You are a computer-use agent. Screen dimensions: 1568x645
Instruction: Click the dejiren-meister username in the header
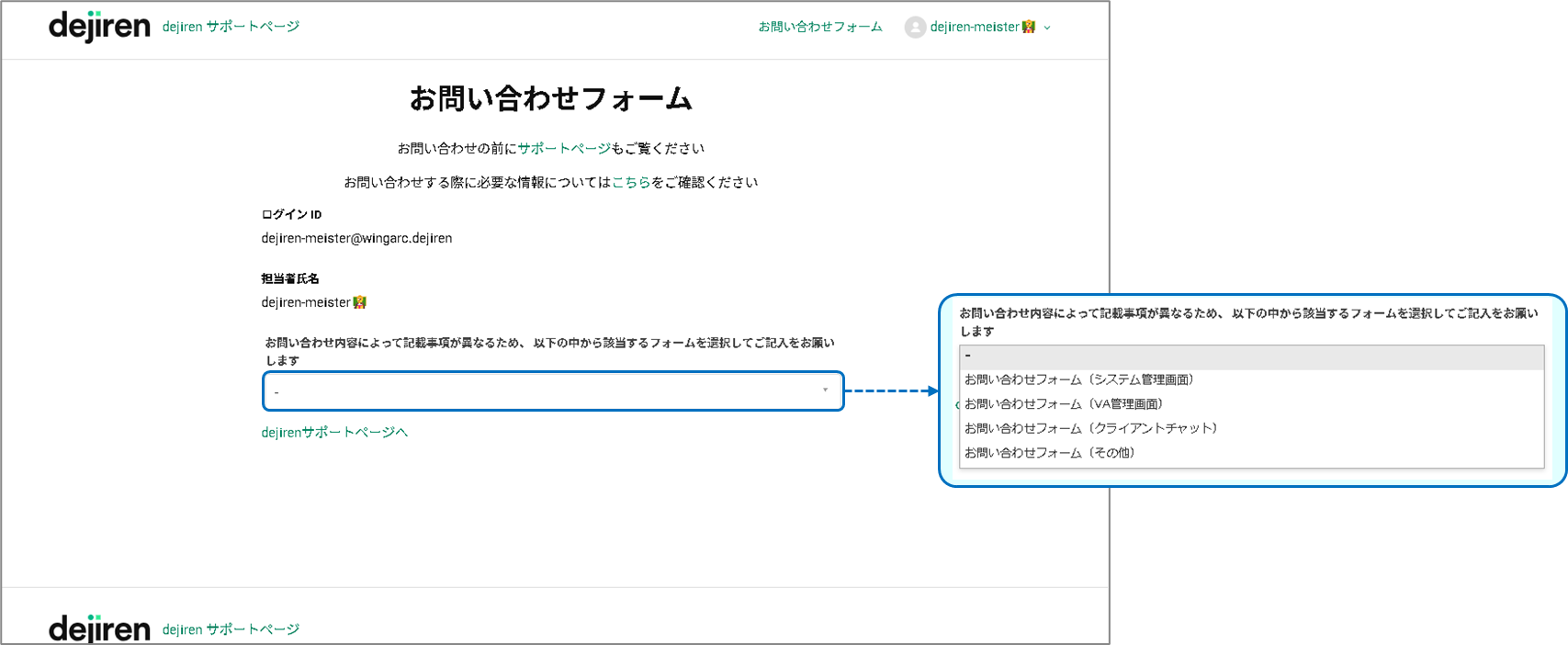pyautogui.click(x=974, y=27)
